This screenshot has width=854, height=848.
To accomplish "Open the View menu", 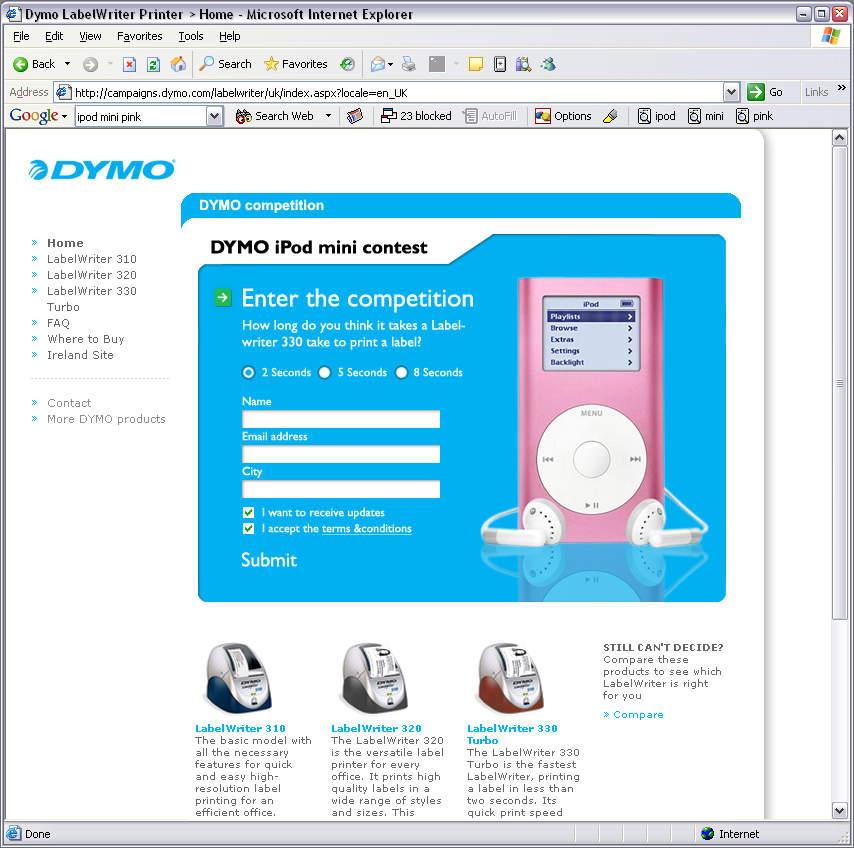I will tap(90, 36).
